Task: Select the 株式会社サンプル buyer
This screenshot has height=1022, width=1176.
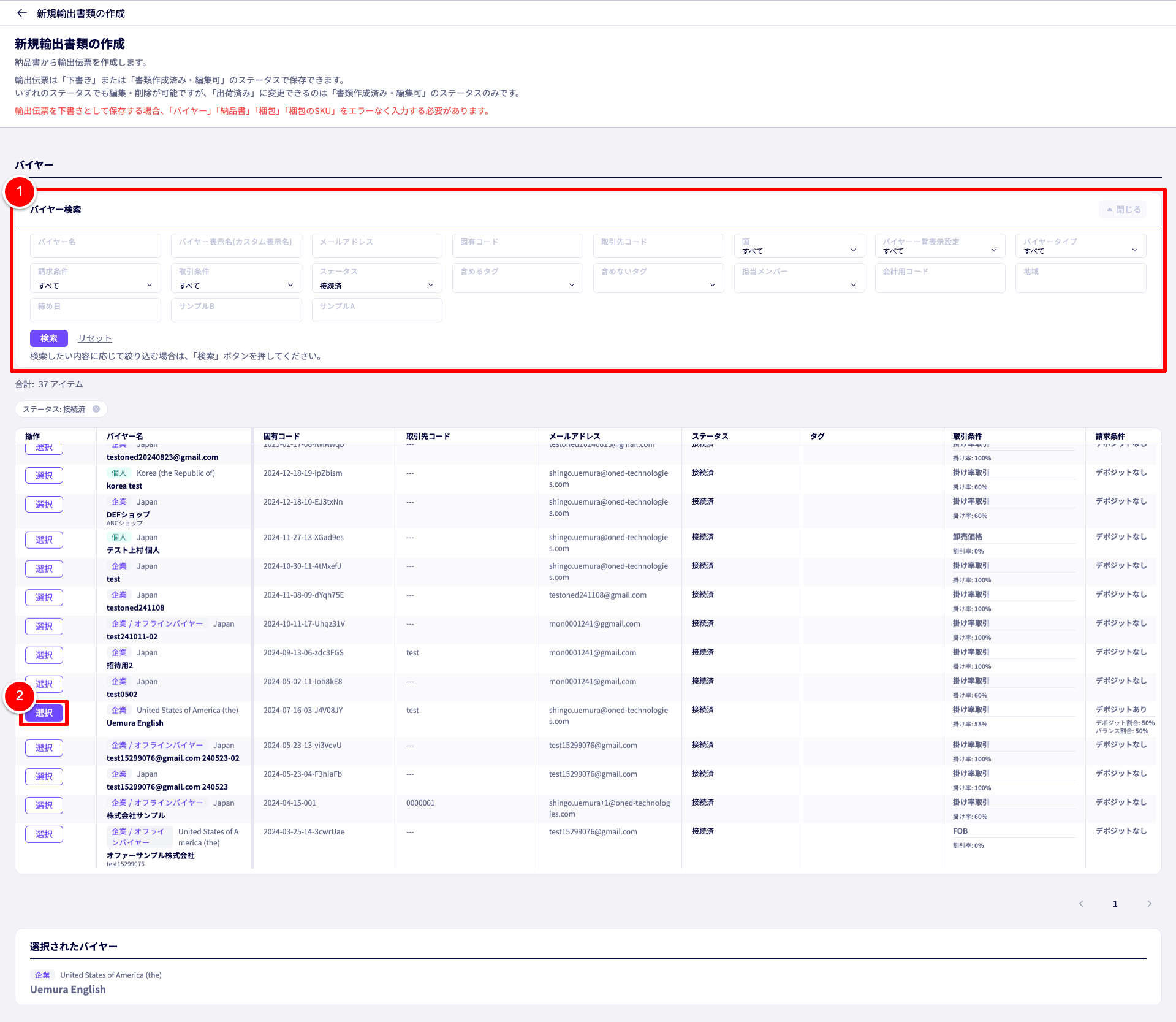Action: [44, 806]
